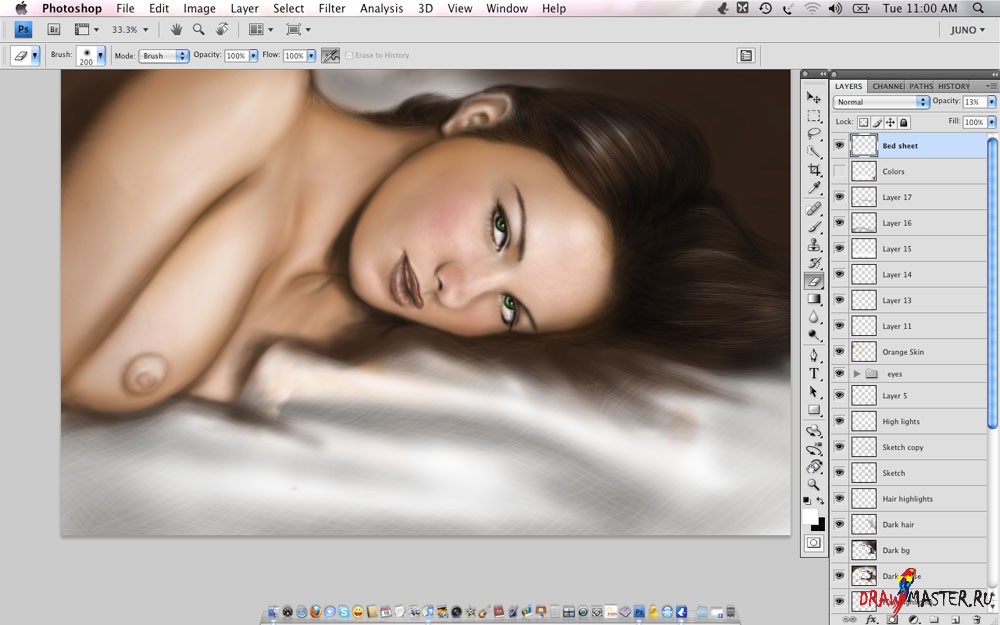Open the eraser Flow slider dropdown
The image size is (1000, 625).
(311, 55)
